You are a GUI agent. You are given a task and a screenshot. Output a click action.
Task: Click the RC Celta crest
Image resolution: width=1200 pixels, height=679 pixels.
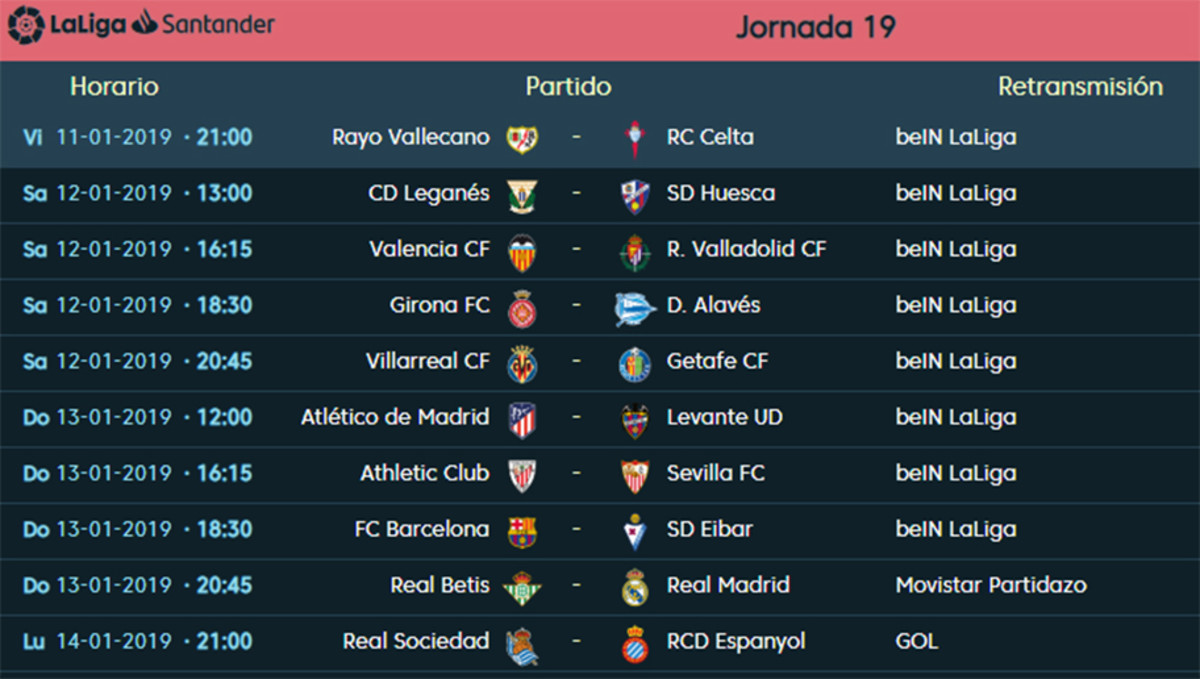tap(635, 138)
